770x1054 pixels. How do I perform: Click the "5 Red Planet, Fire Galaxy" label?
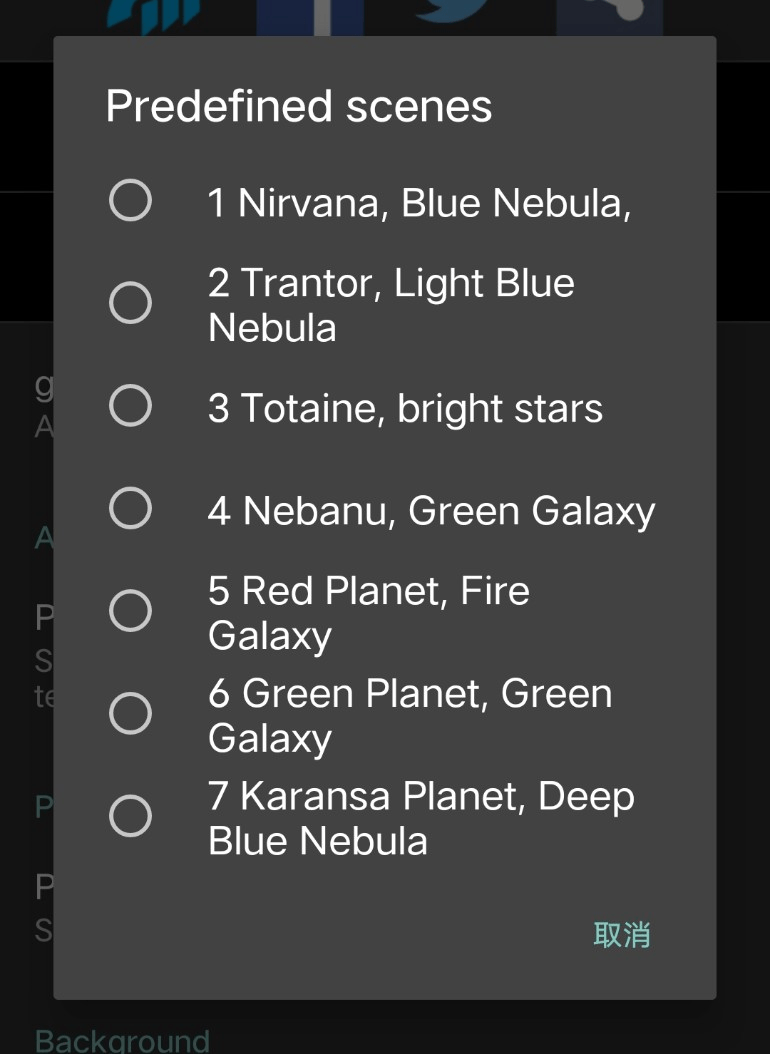(368, 613)
